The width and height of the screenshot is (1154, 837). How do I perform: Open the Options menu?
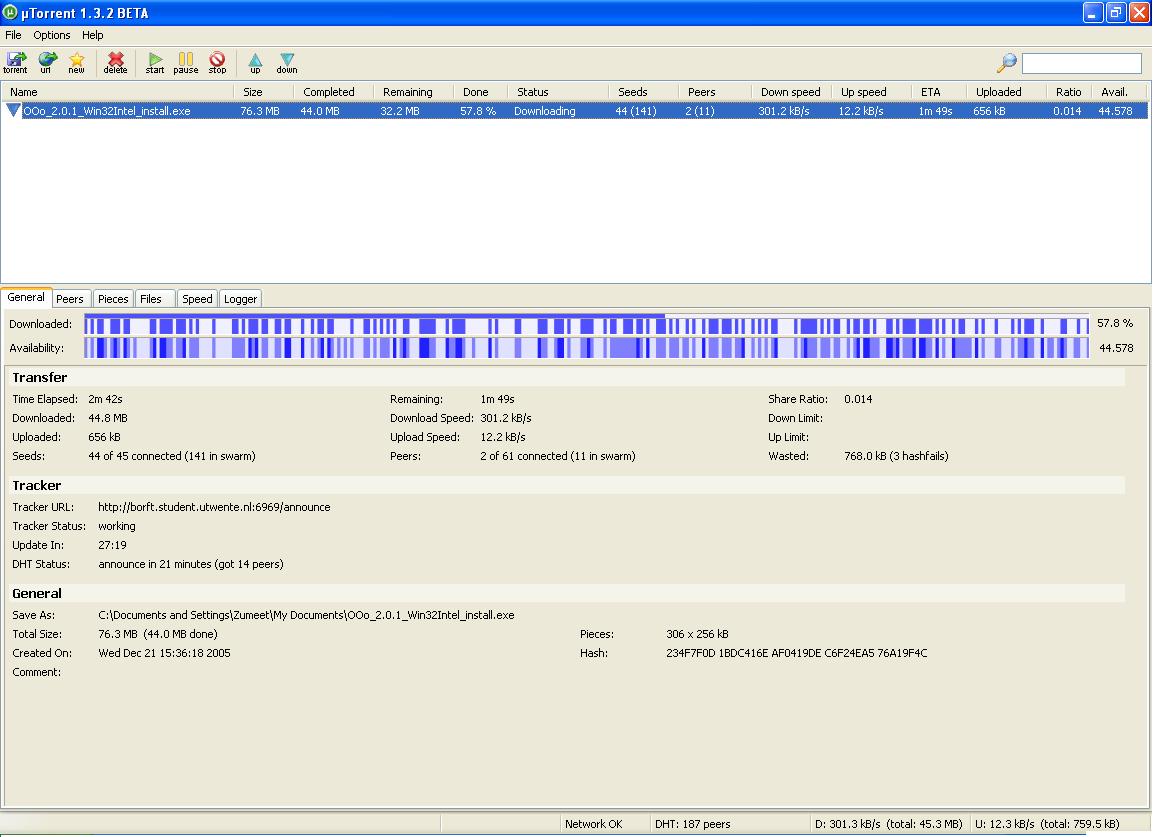(x=52, y=35)
